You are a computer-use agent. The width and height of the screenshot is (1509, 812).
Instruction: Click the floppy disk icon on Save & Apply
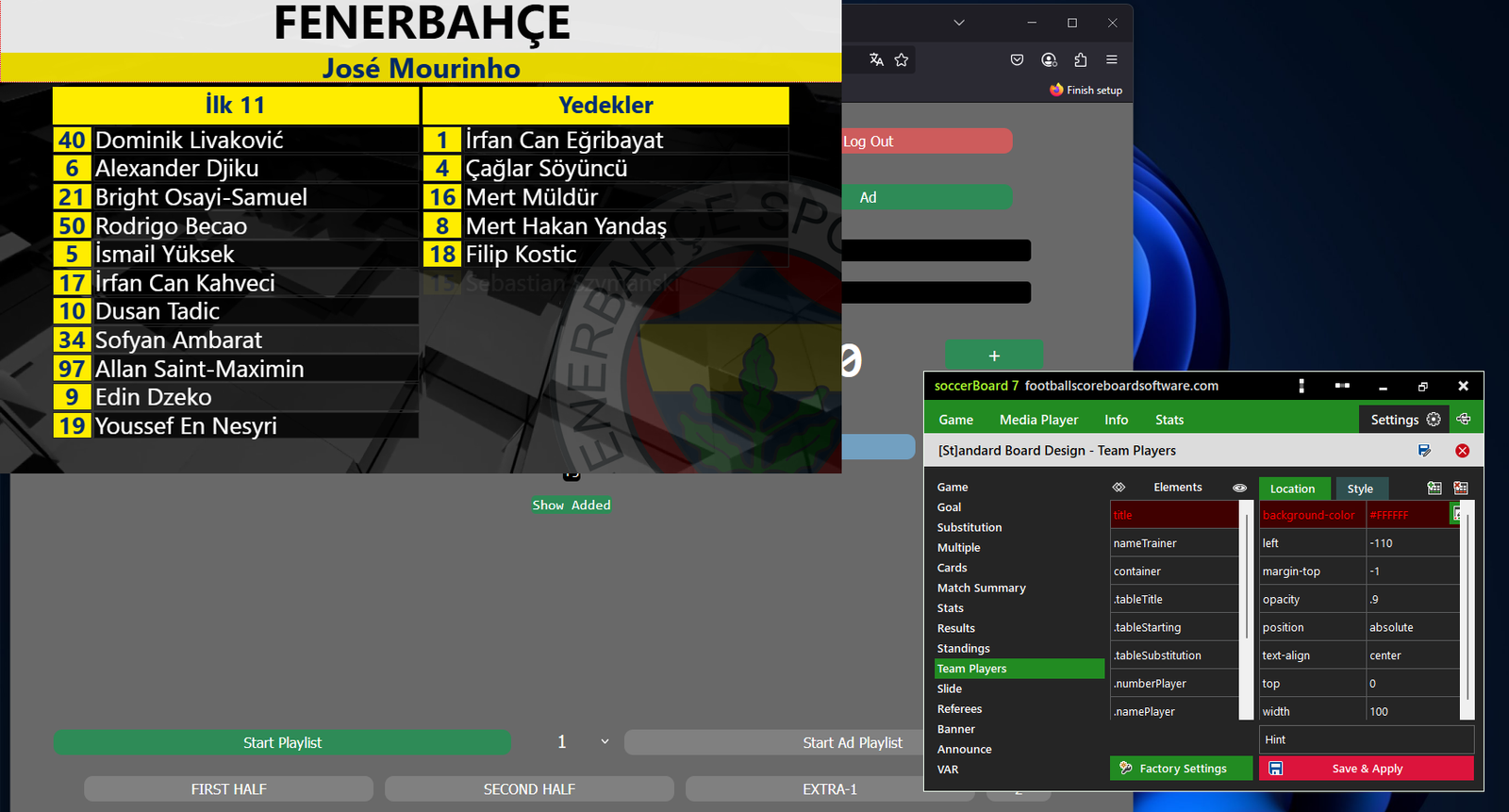point(1275,769)
